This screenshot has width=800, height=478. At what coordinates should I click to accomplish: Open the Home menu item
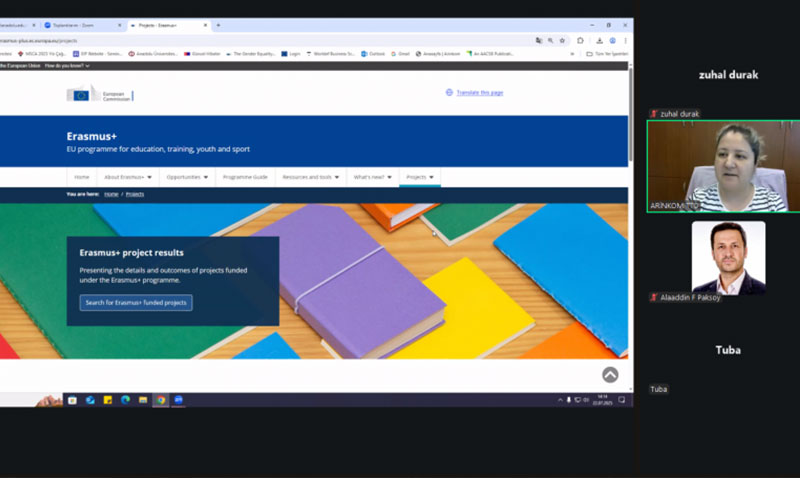pos(82,177)
